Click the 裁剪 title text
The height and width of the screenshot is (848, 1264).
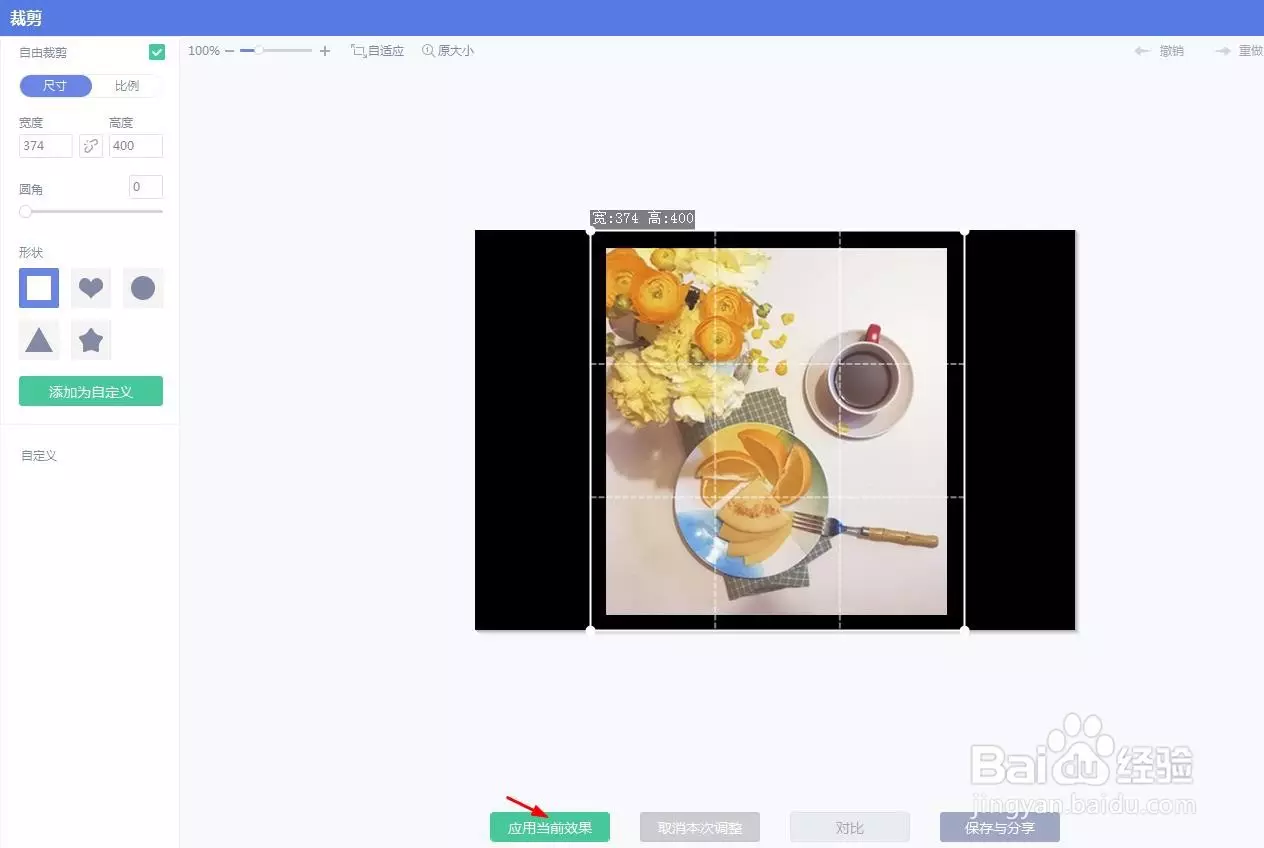[26, 19]
